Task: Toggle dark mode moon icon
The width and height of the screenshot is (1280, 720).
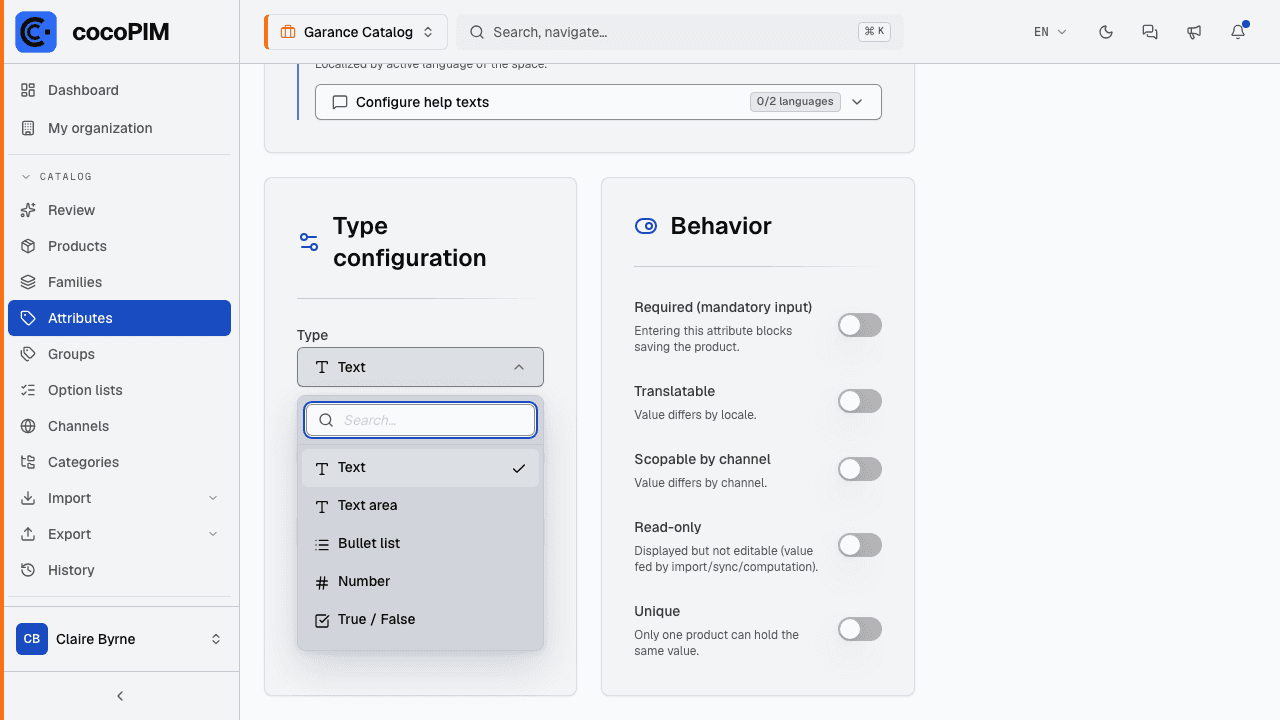Action: [1106, 32]
